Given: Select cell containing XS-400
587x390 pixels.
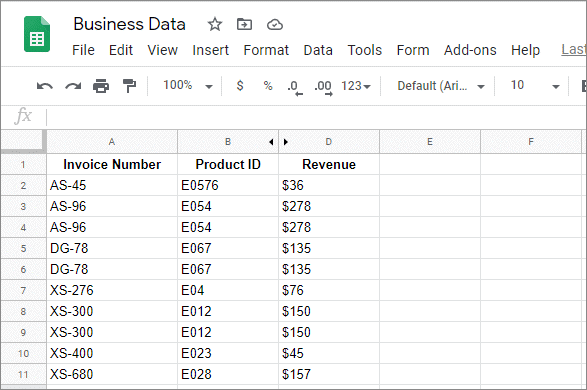Looking at the screenshot, I should point(112,353).
